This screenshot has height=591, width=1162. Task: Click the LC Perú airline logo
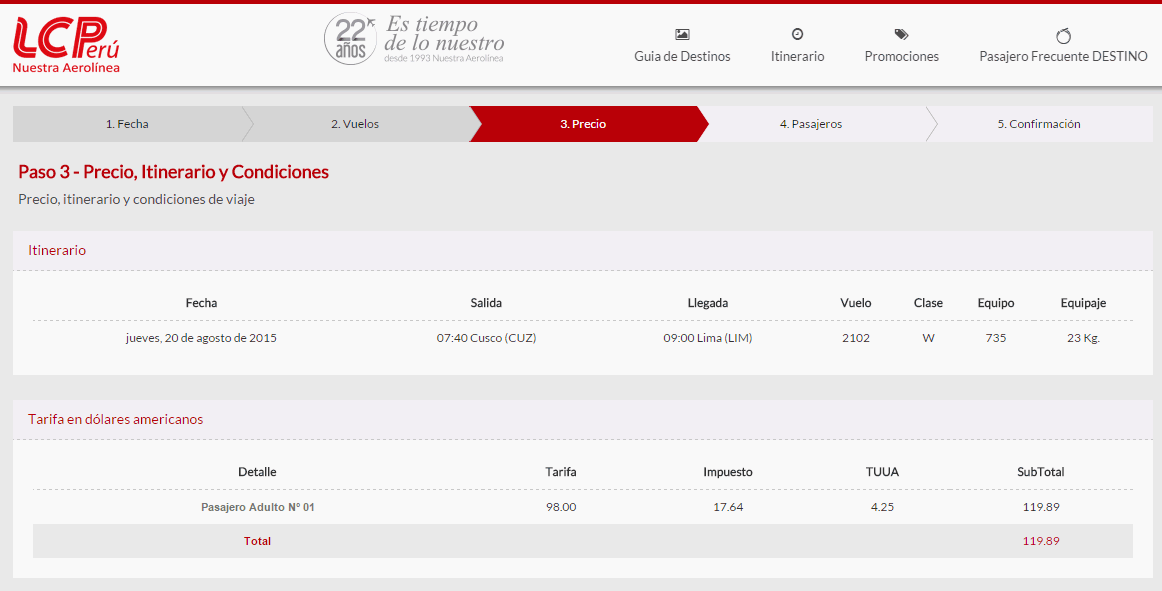pyautogui.click(x=66, y=45)
